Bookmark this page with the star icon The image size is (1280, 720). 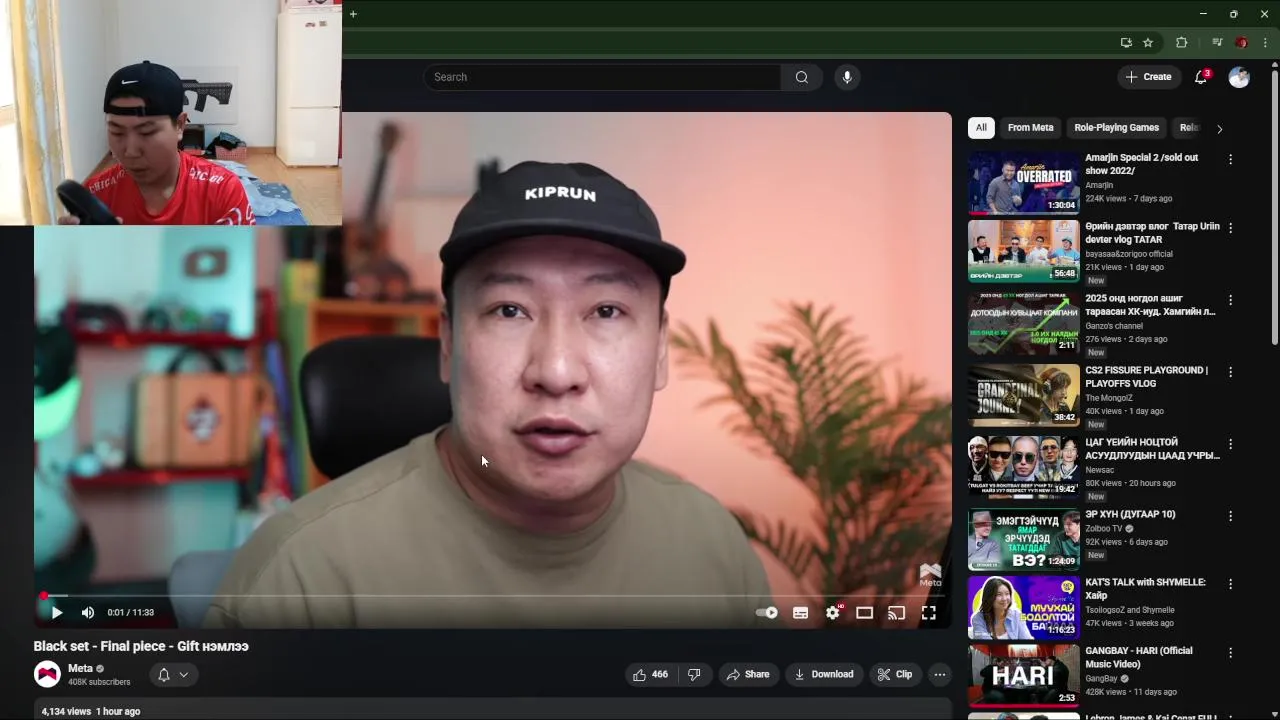point(1148,43)
